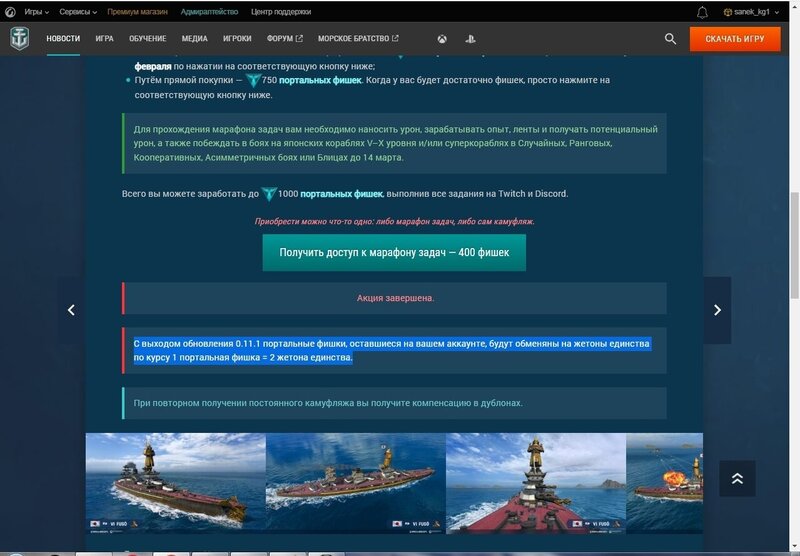Go to previous article arrow
Viewport: 800px width, 556px height.
71,310
